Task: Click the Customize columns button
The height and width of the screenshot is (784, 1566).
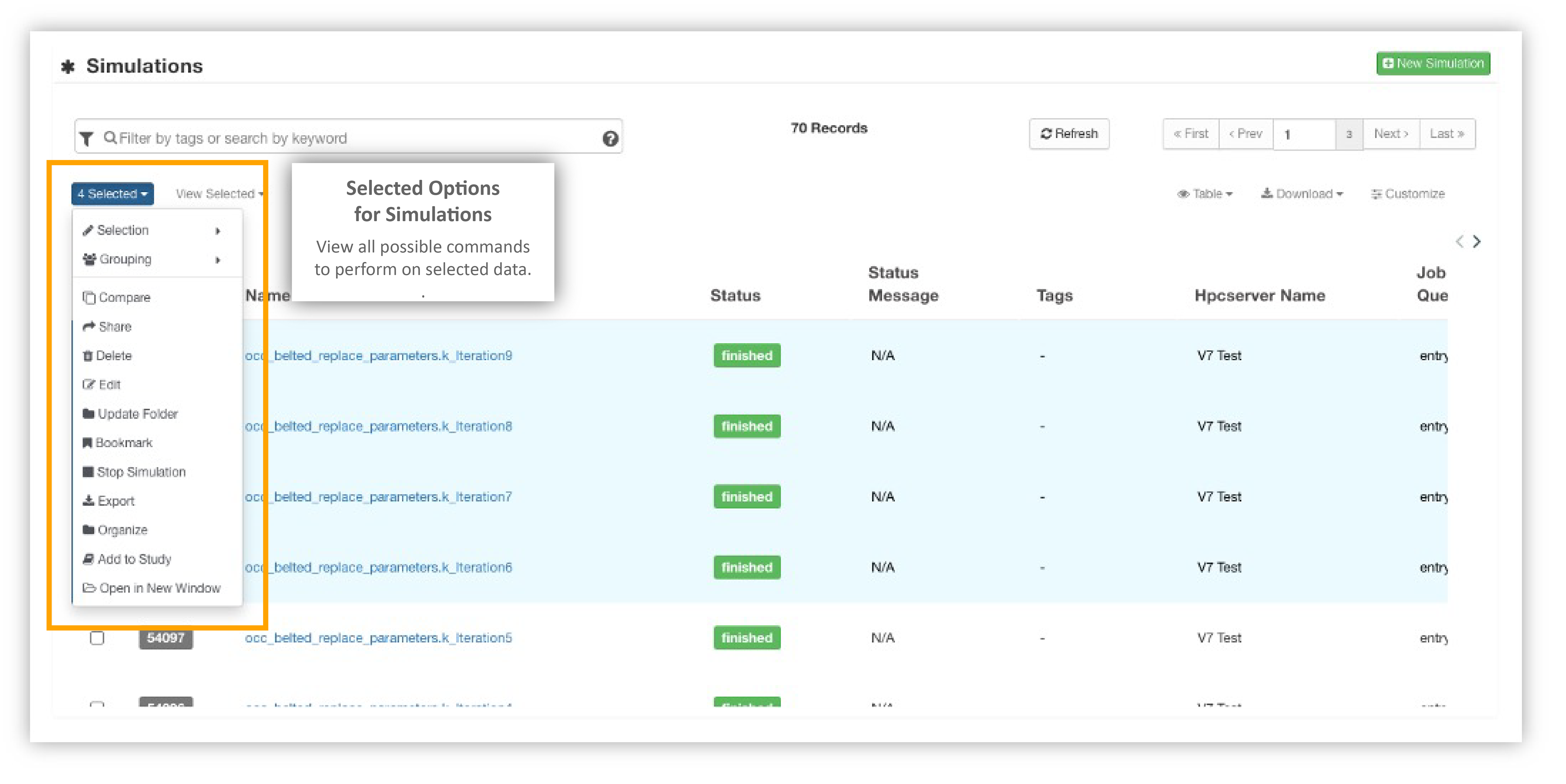Action: tap(1407, 194)
